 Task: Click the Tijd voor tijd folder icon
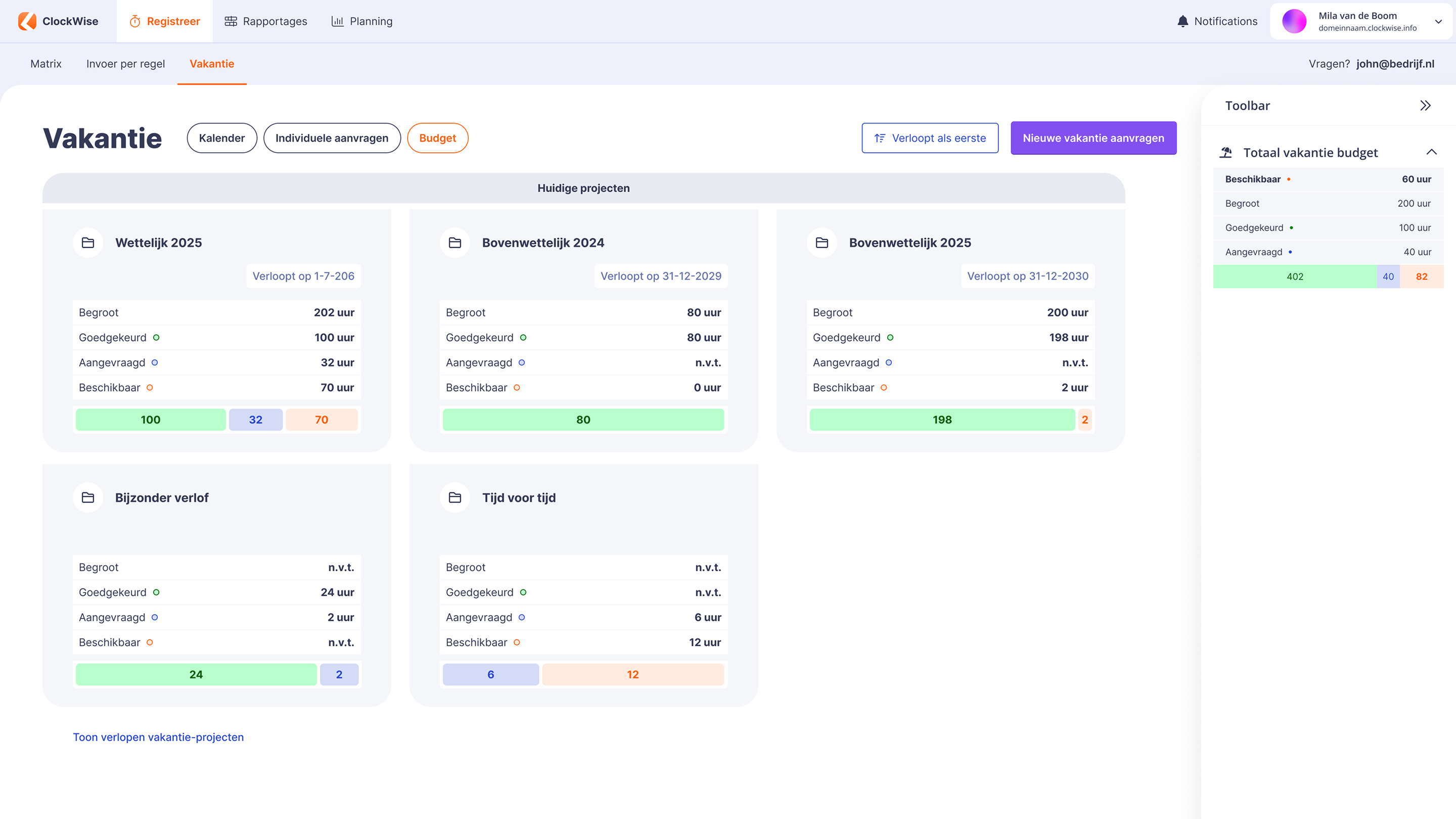[454, 497]
